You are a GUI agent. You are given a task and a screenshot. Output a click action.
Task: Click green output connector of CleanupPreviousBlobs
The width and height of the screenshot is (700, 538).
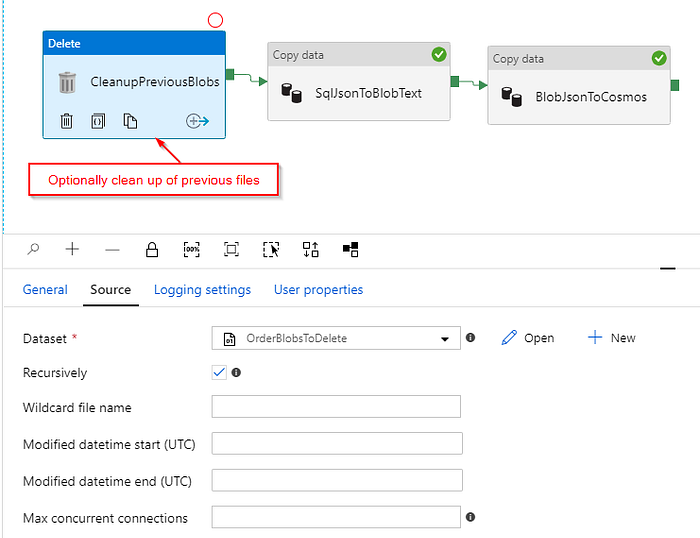[x=230, y=74]
